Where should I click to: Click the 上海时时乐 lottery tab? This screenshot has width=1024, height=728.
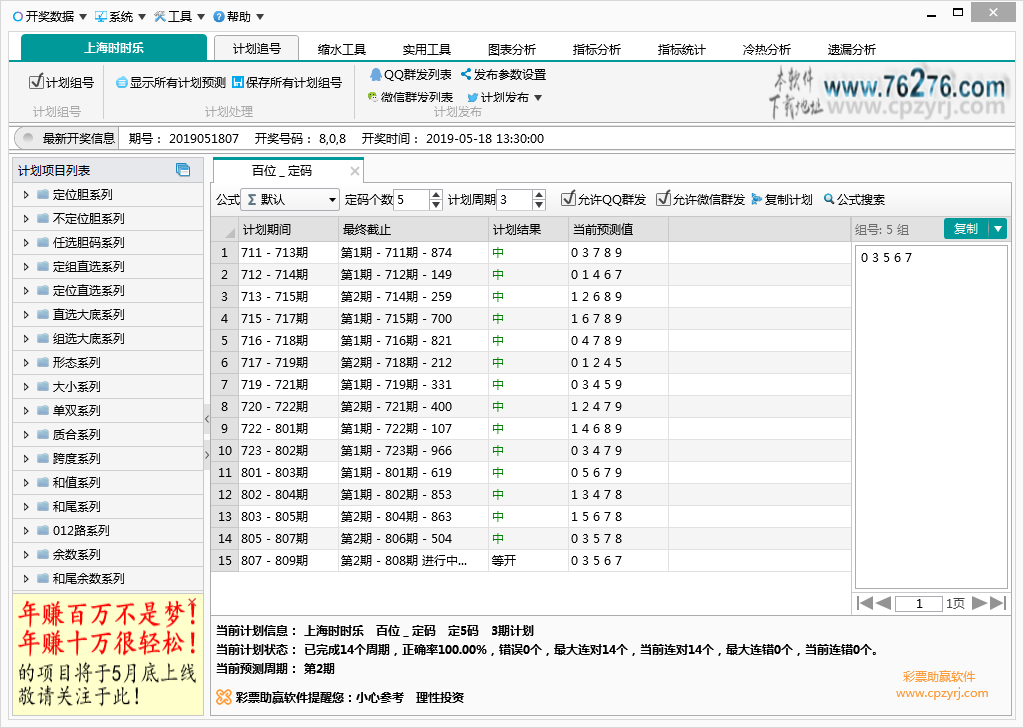(114, 48)
